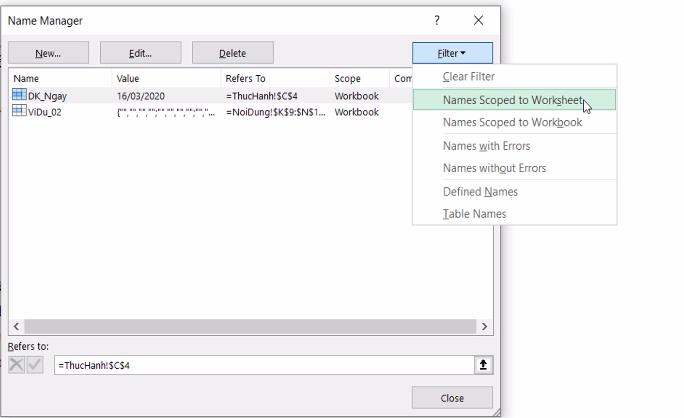Click Workbook scope of the DK_Ngay row
Viewport: 684px width, 418px height.
(356, 96)
